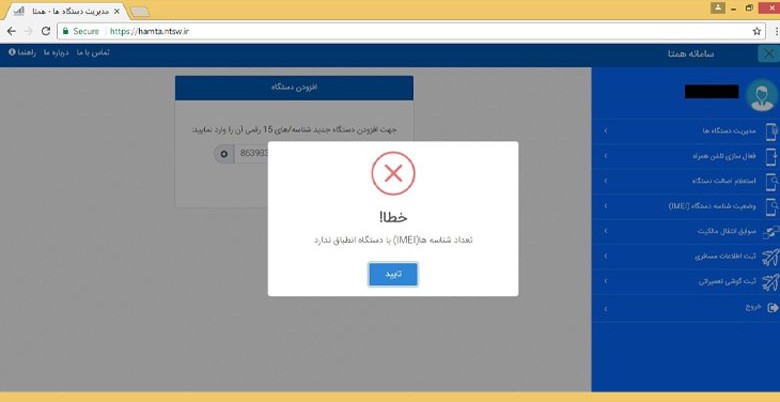Click the device management phone icon in the sidebar

[x=771, y=131]
